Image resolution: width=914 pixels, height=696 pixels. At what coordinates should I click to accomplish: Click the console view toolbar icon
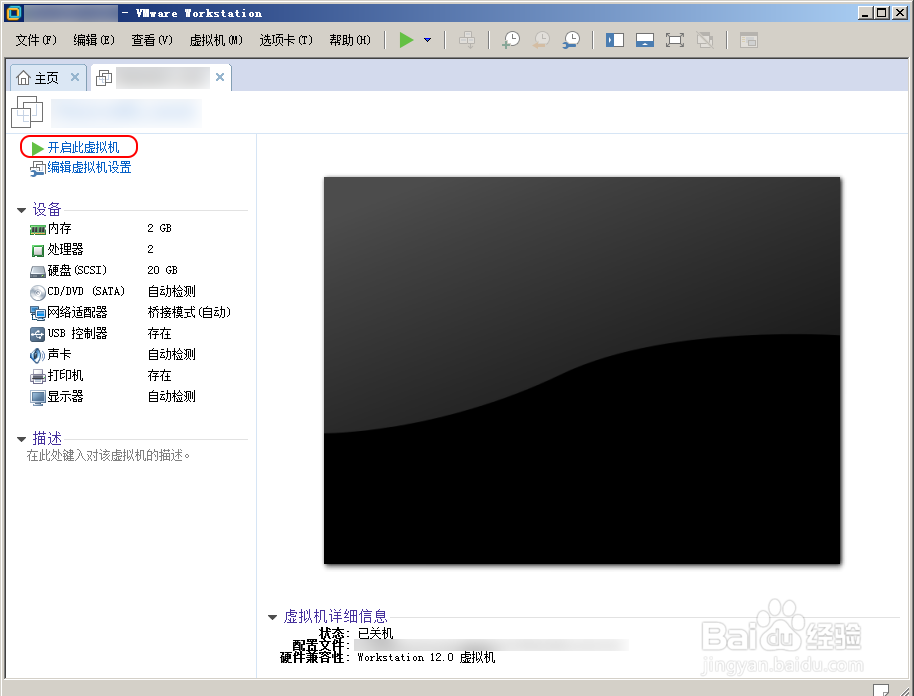click(749, 40)
